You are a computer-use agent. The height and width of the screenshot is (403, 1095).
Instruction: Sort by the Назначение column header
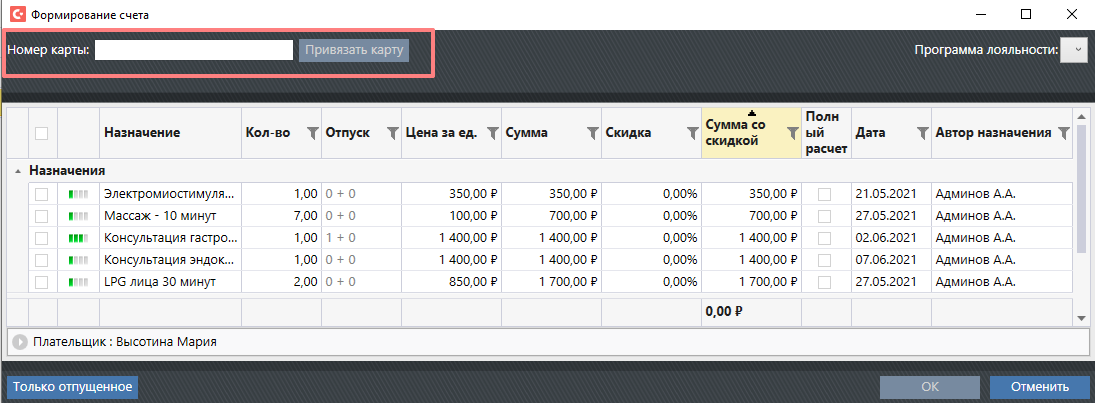(140, 133)
